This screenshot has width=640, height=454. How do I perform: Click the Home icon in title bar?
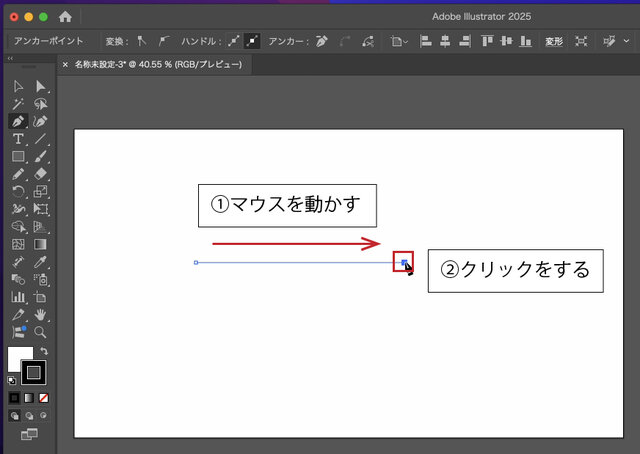click(65, 17)
